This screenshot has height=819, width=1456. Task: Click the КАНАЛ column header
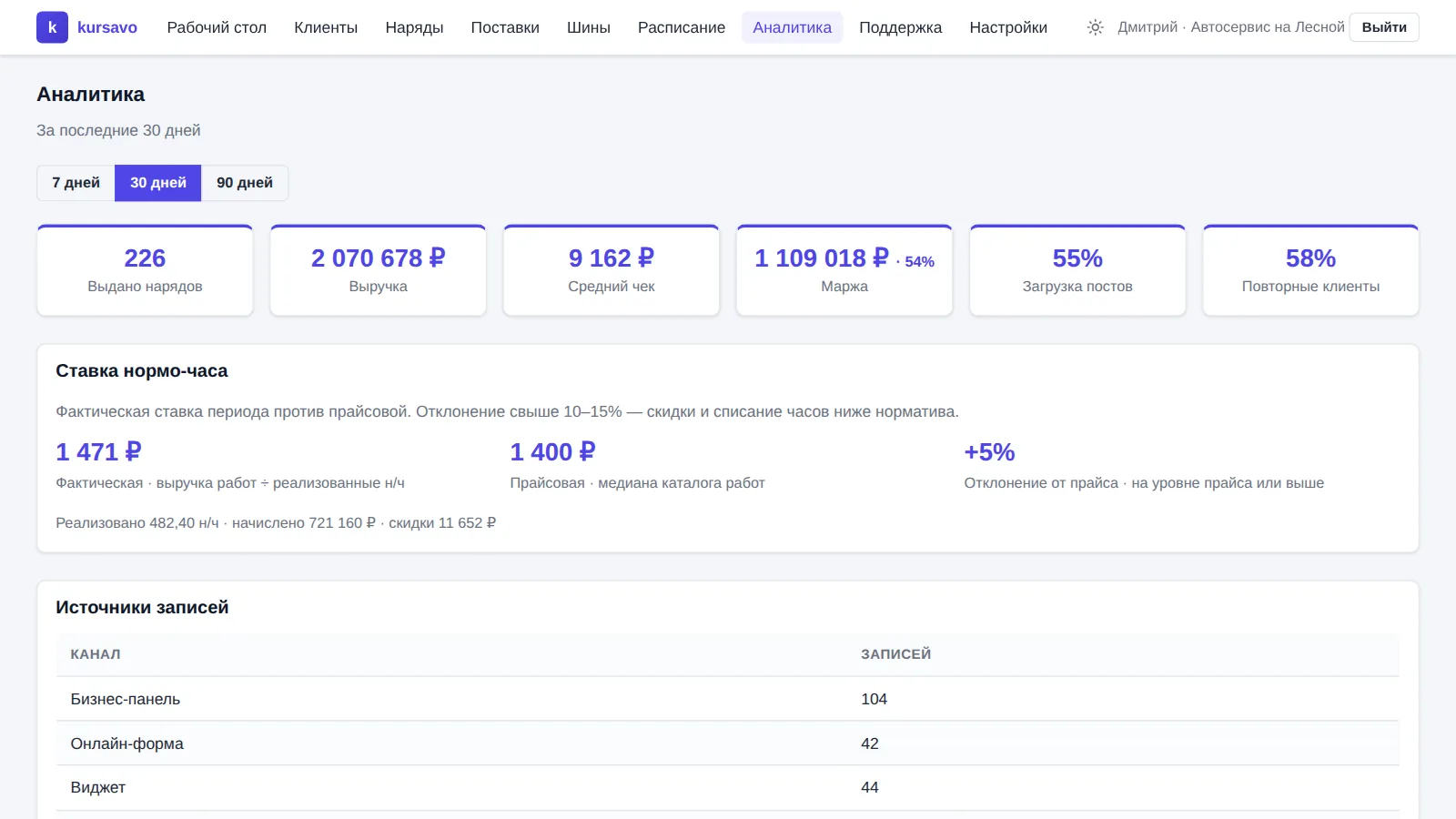(96, 654)
